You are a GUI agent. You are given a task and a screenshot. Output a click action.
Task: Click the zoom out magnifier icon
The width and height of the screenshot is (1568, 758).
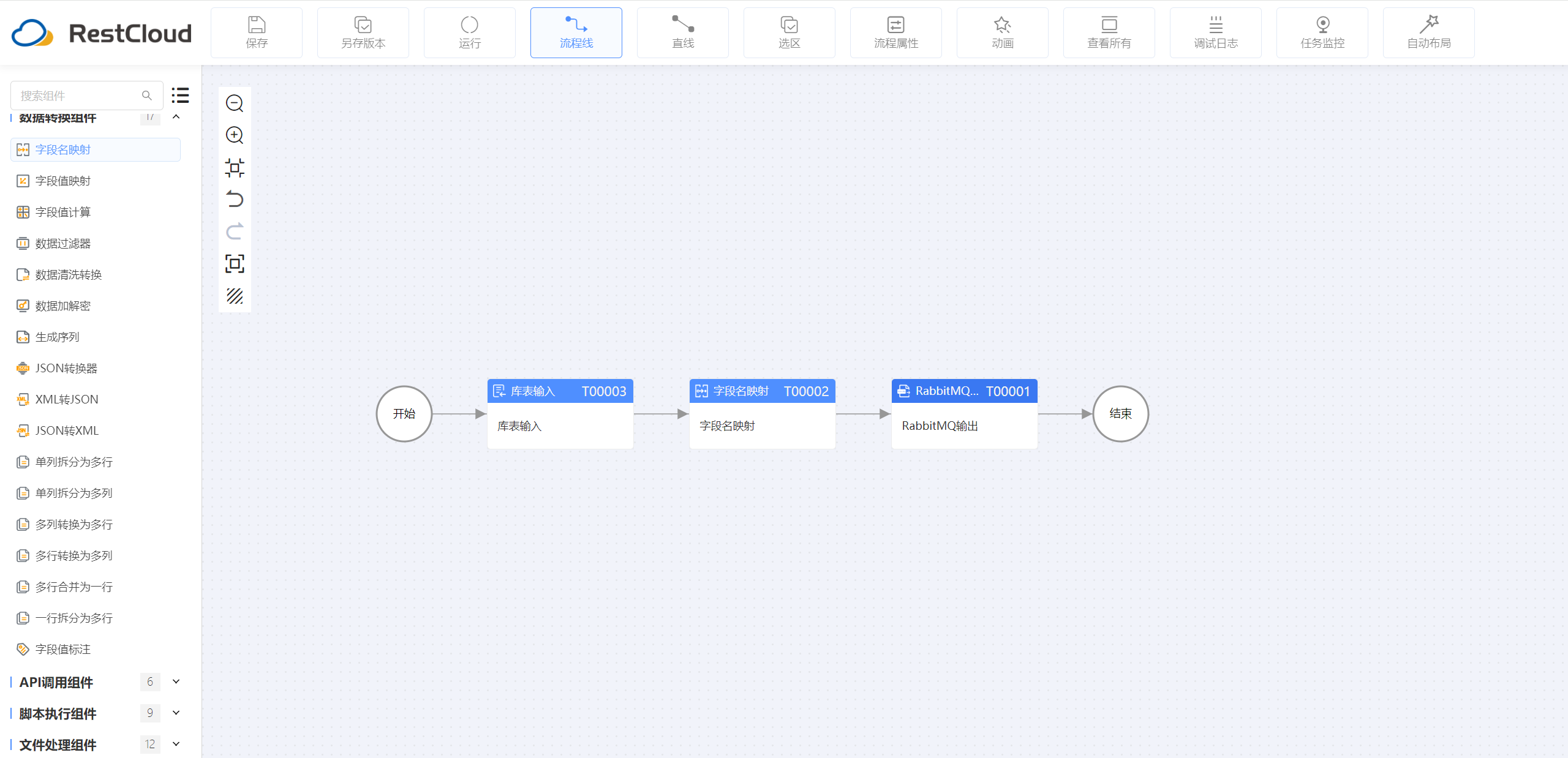coord(235,103)
